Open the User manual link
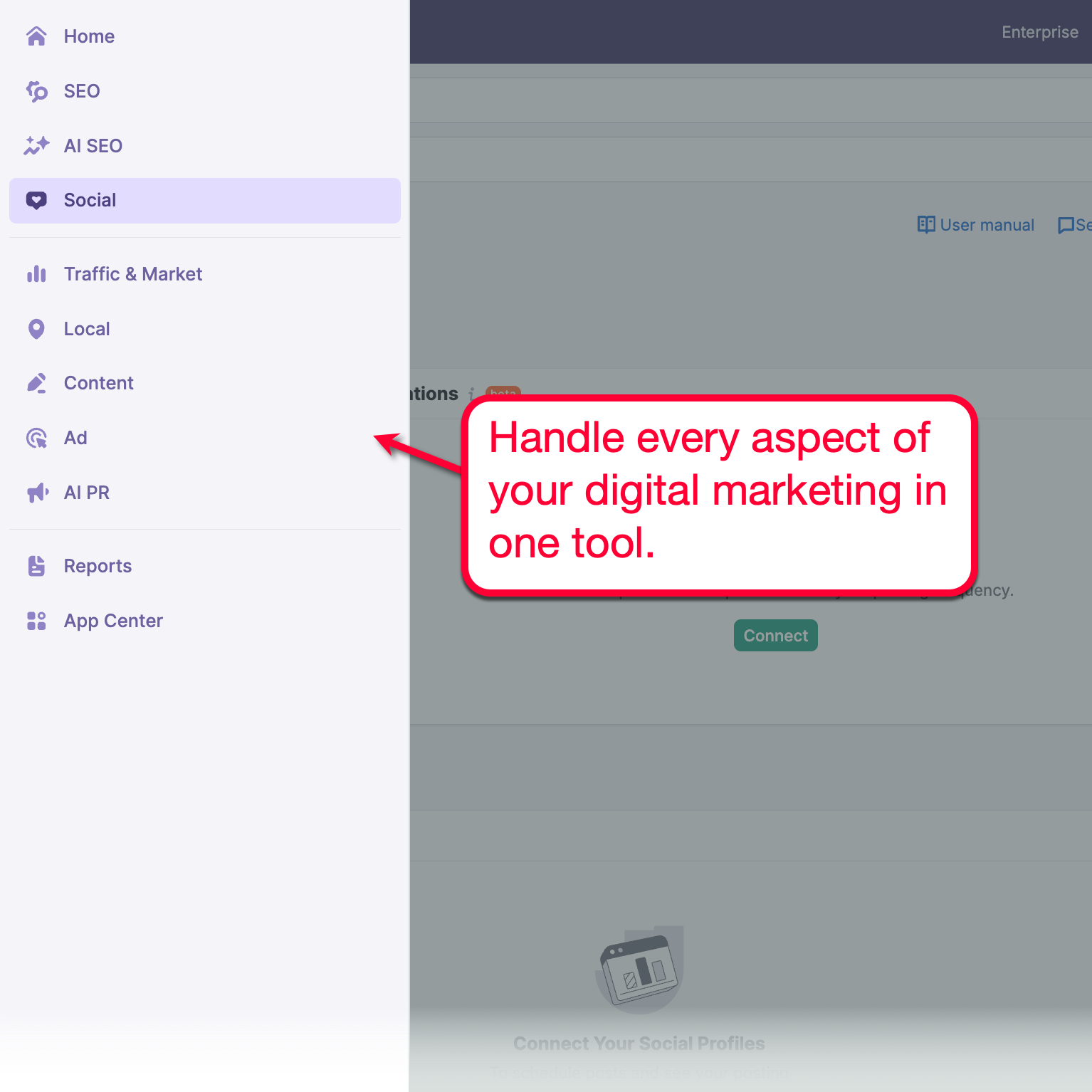Screen dimensions: 1092x1092 pos(987,224)
